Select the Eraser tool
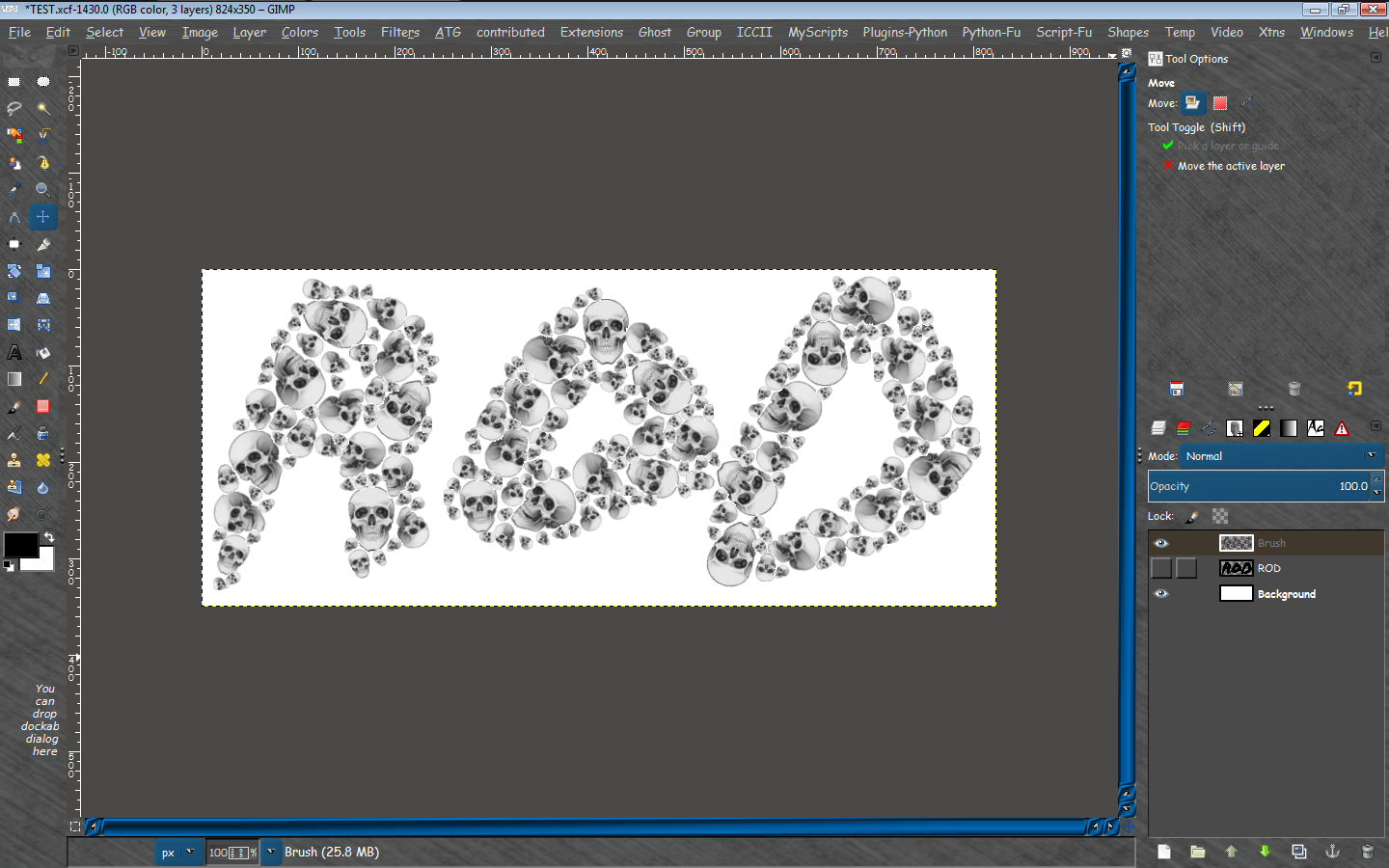Viewport: 1389px width, 868px height. tap(43, 406)
